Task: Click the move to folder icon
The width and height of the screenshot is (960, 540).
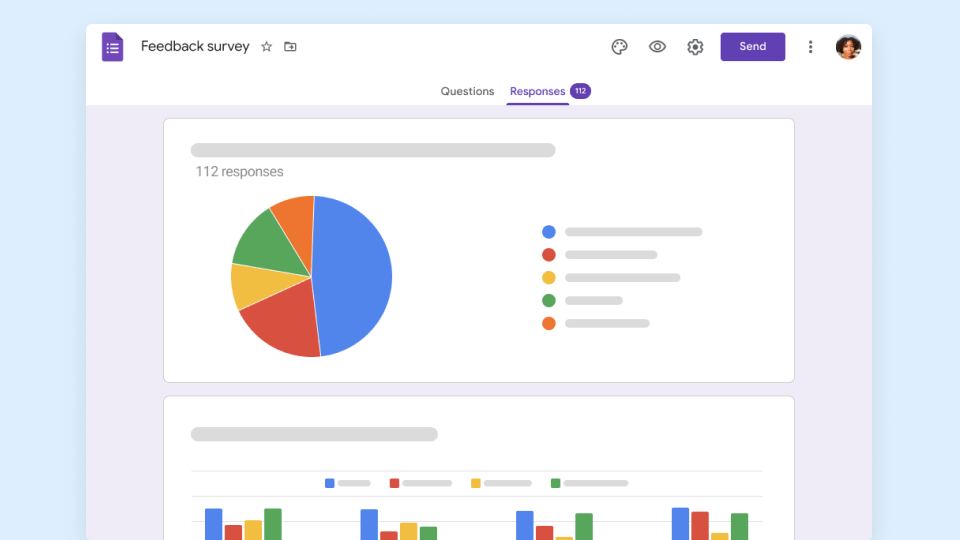Action: coord(290,47)
